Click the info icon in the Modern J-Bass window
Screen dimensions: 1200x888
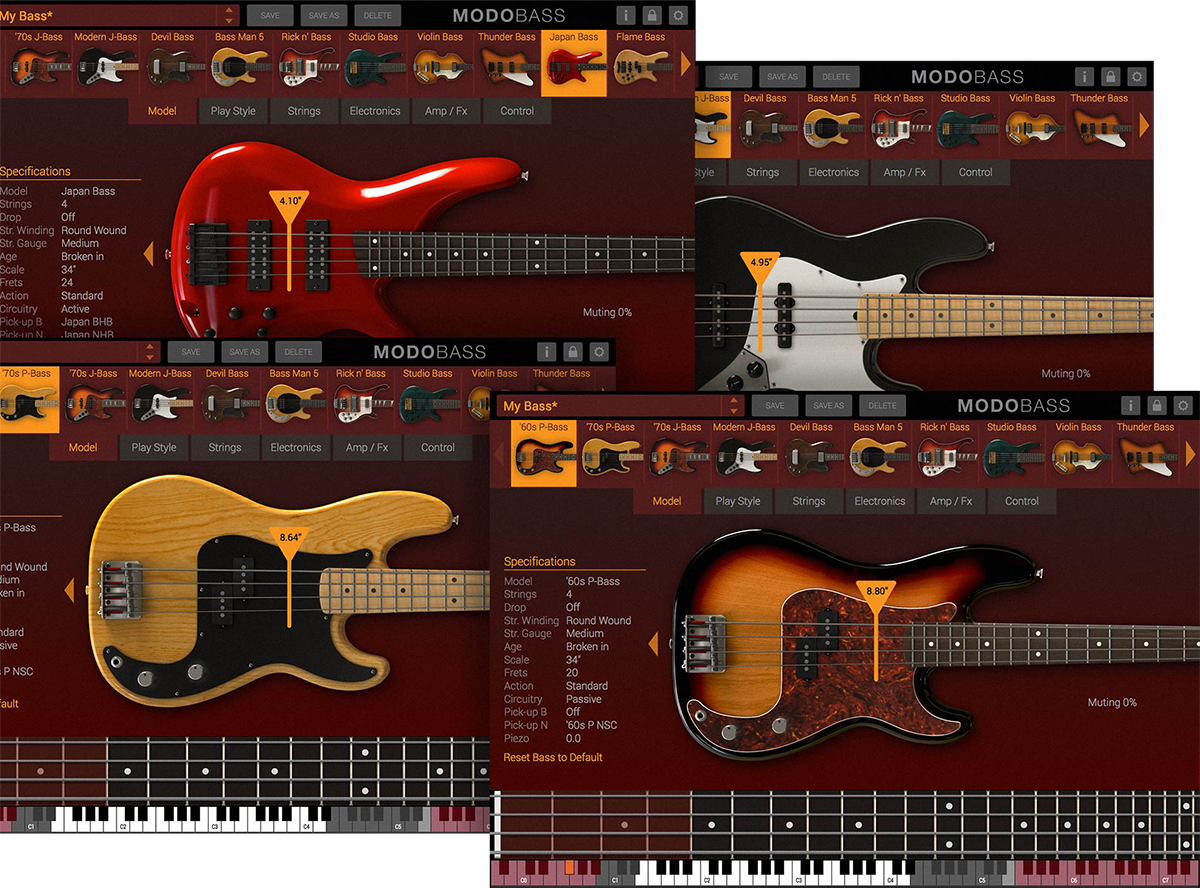(x=1084, y=77)
